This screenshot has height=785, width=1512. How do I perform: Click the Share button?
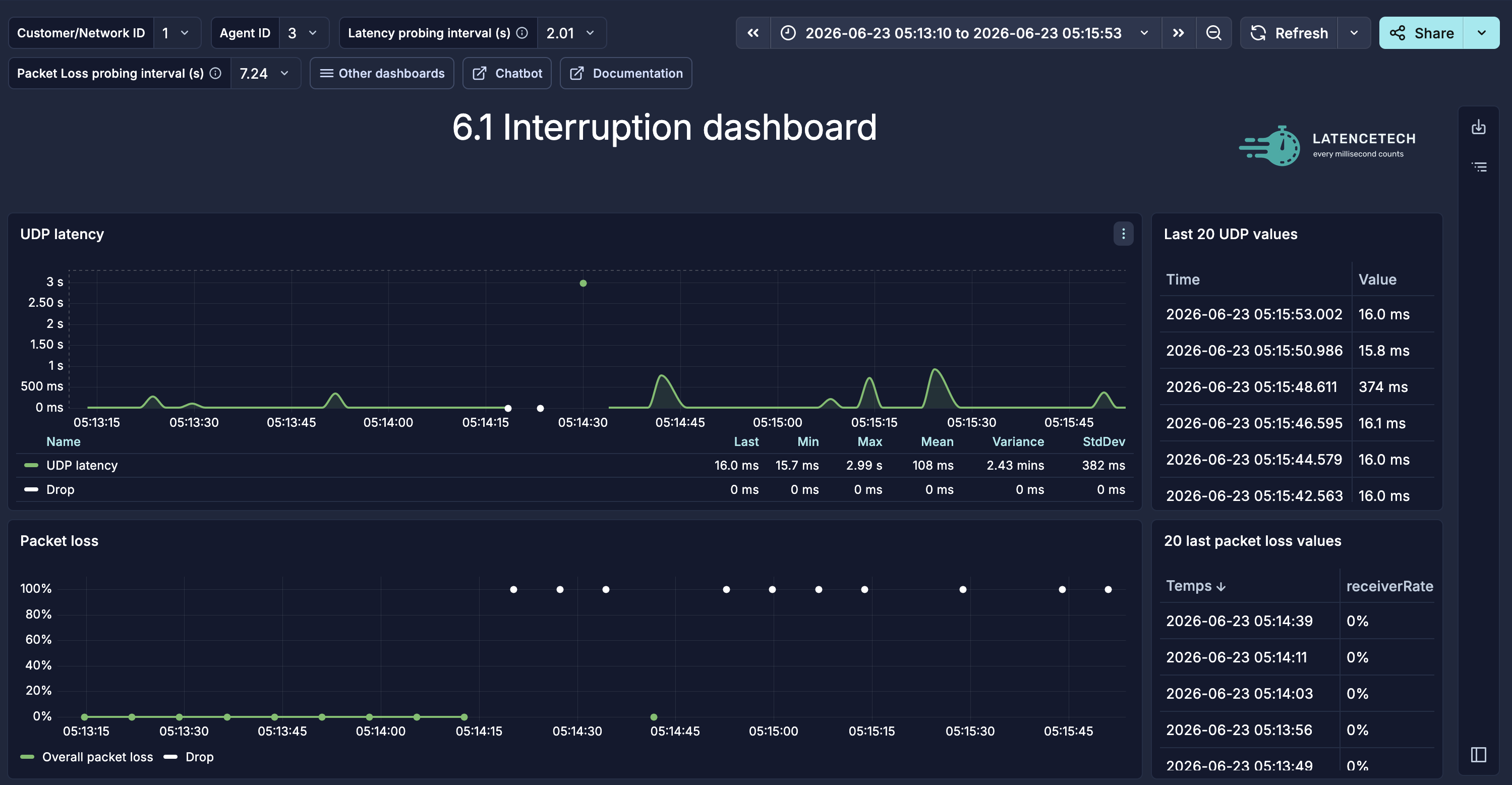click(1421, 33)
